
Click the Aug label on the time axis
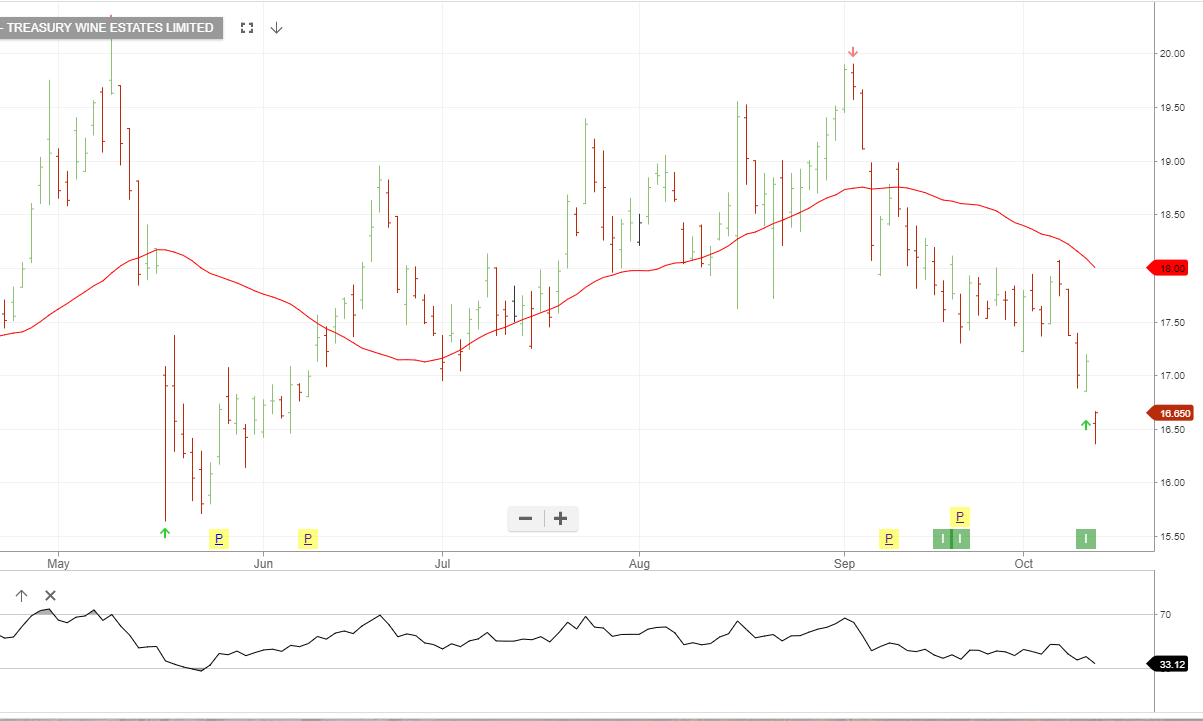[639, 564]
